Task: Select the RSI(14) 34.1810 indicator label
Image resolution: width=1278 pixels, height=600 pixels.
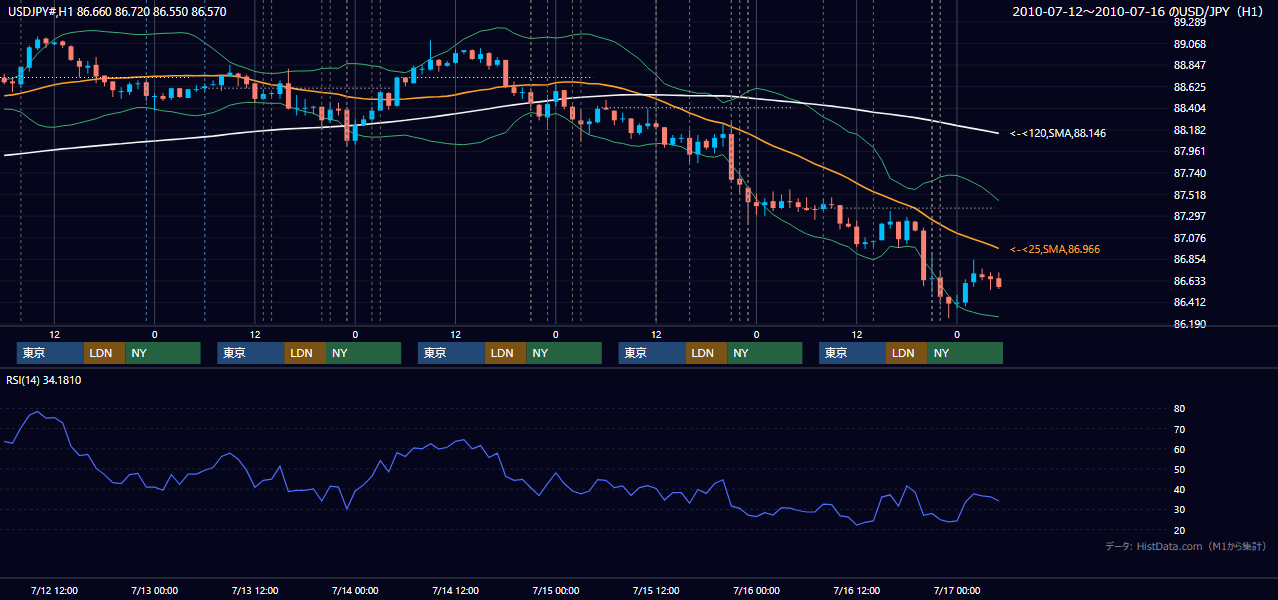Action: 44,380
